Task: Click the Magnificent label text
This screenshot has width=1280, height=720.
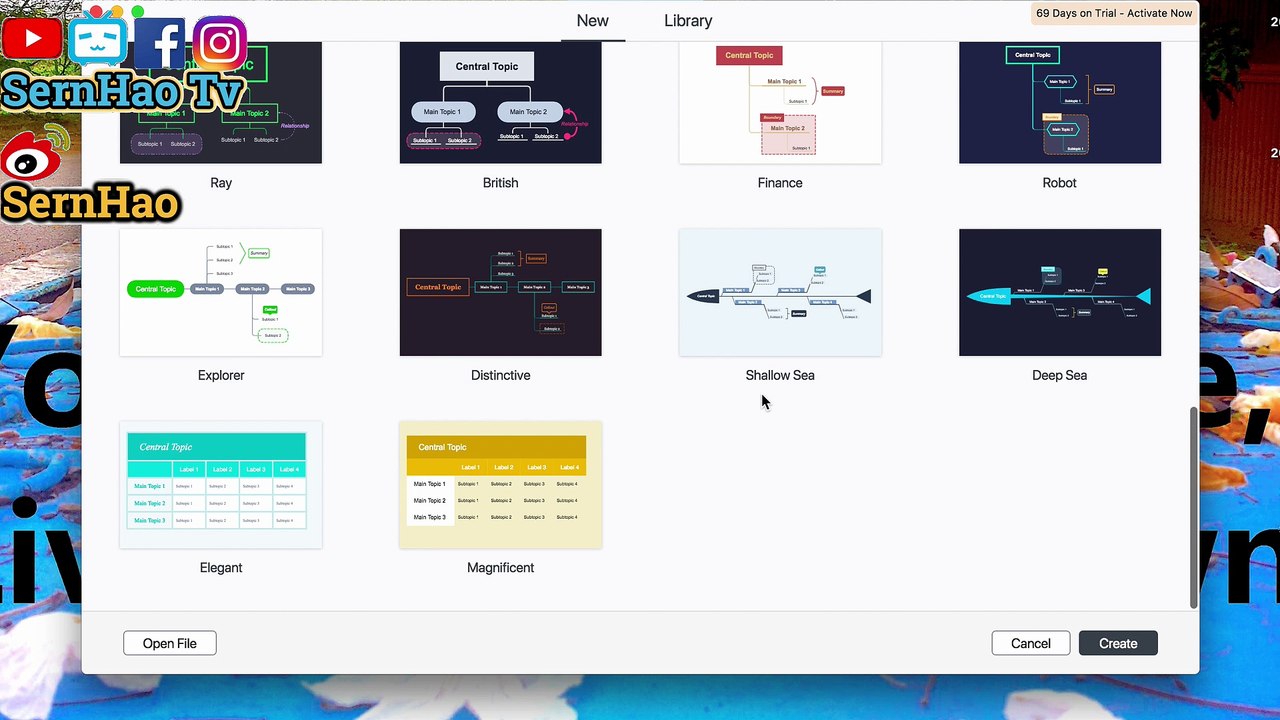Action: pyautogui.click(x=501, y=567)
